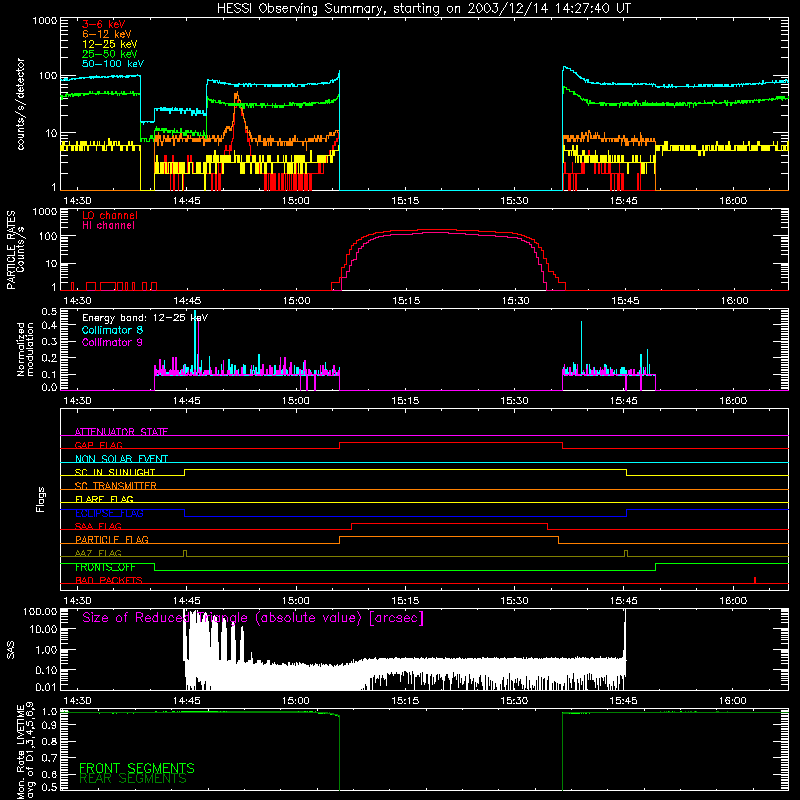The image size is (800, 800).
Task: Click the 'PARTICLE RATES Counts/s' axis label
Action: (15, 250)
